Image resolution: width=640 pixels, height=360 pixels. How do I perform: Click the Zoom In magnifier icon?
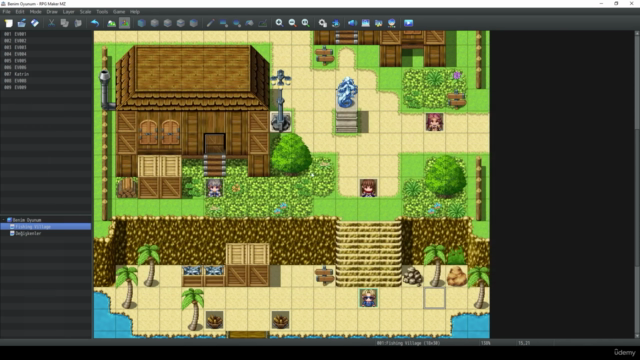point(279,23)
